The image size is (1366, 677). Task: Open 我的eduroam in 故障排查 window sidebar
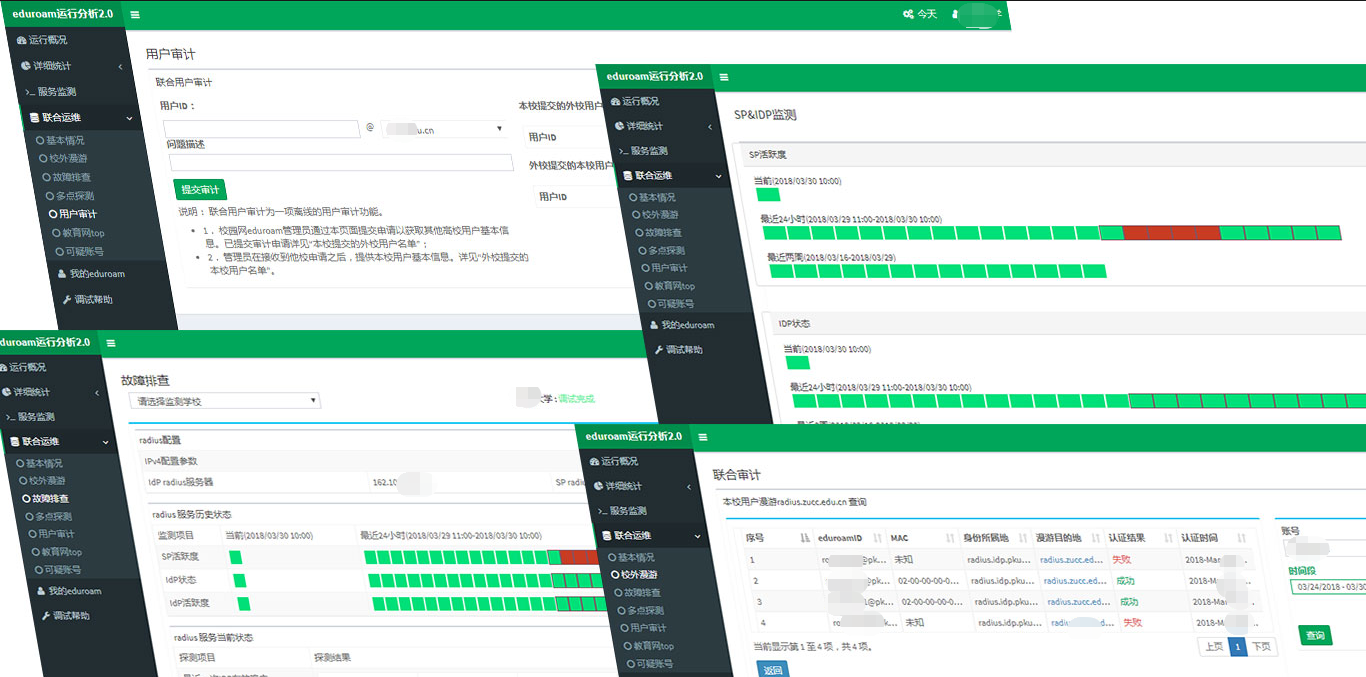coord(68,591)
